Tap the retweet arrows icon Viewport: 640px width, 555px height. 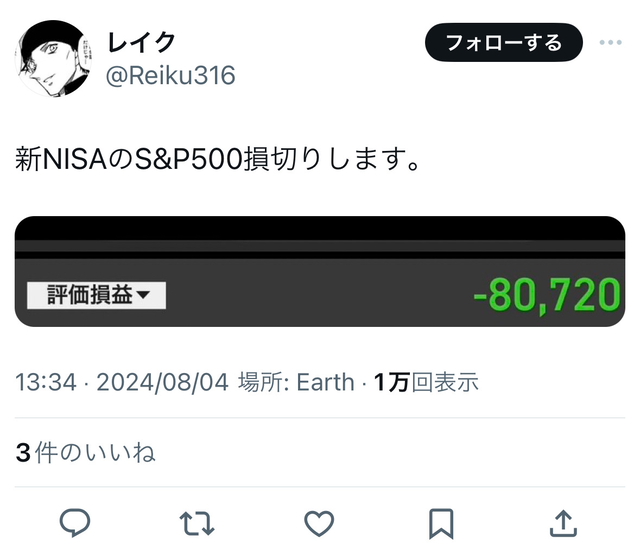coord(197,523)
